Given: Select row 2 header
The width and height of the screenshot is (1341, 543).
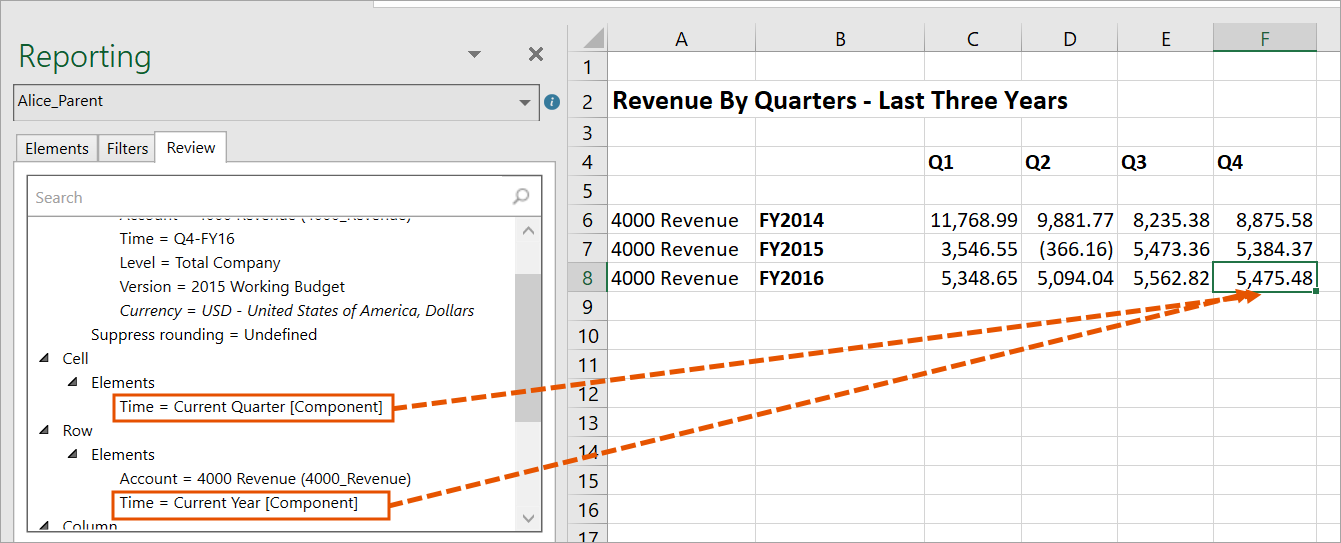Looking at the screenshot, I should click(587, 102).
